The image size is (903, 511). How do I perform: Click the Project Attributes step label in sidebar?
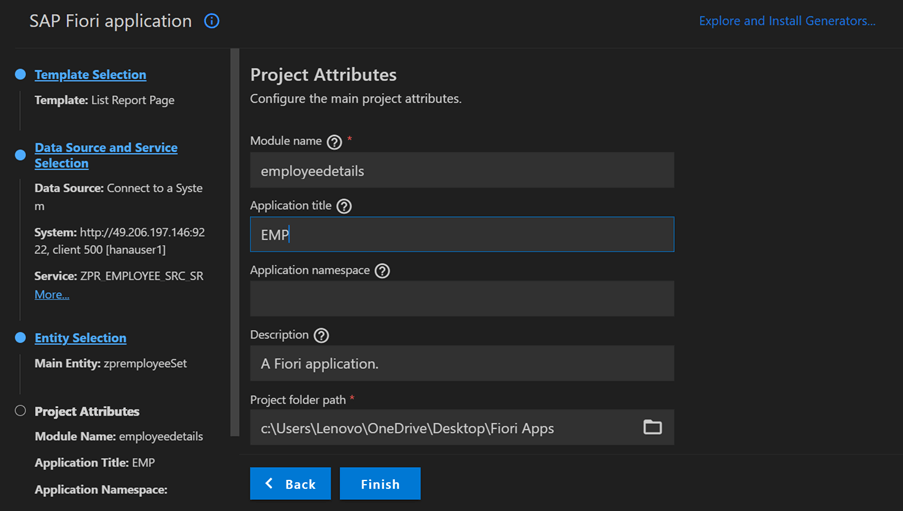[87, 411]
